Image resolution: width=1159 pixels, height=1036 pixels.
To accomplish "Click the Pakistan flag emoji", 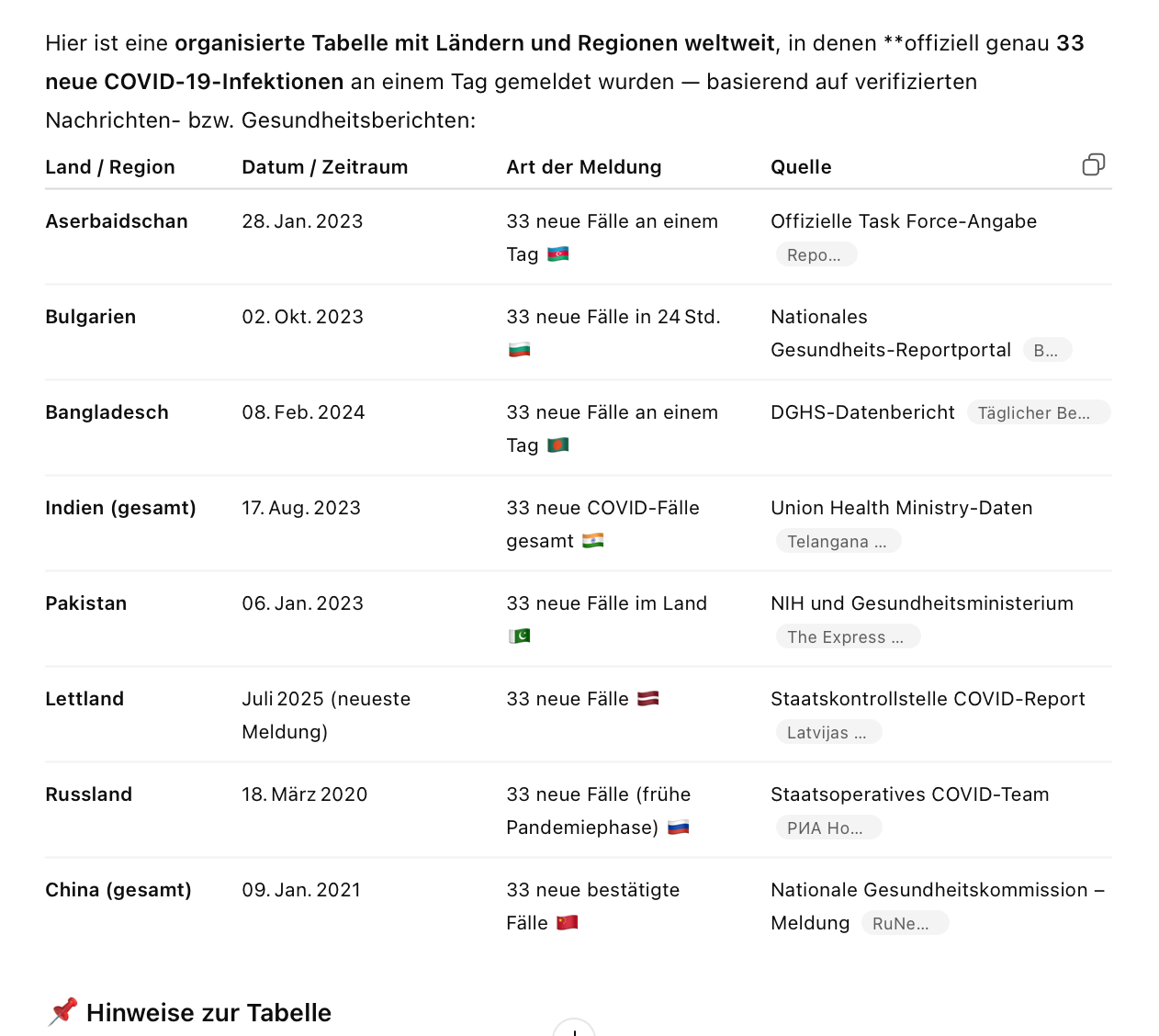I will (520, 636).
